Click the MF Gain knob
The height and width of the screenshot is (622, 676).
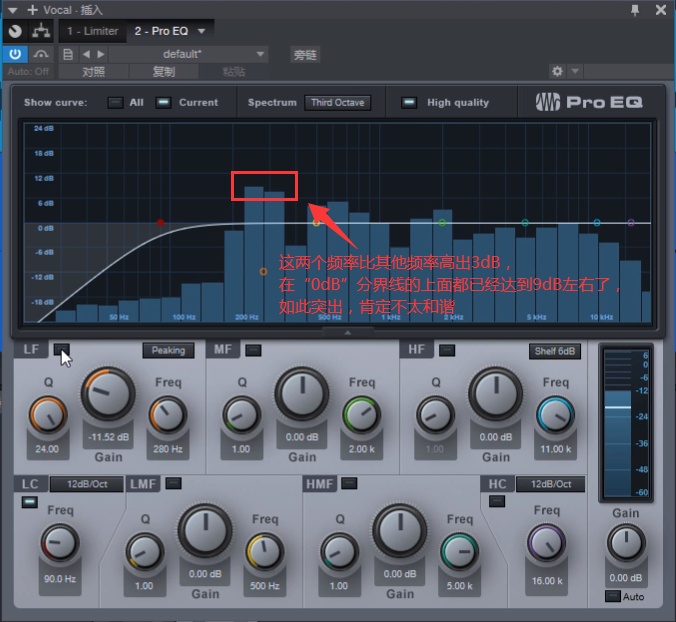[x=302, y=394]
